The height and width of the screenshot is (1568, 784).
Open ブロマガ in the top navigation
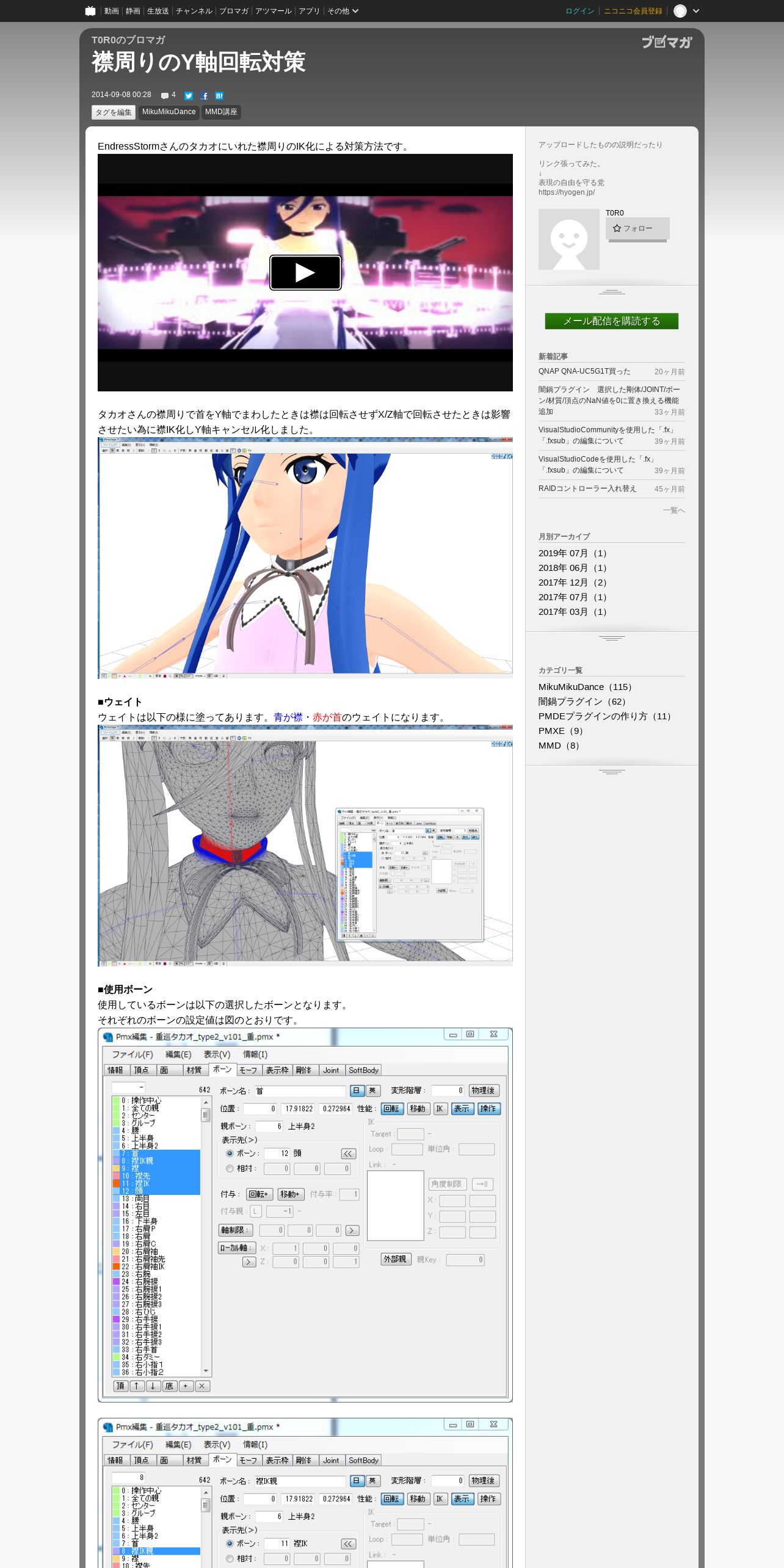(x=234, y=11)
